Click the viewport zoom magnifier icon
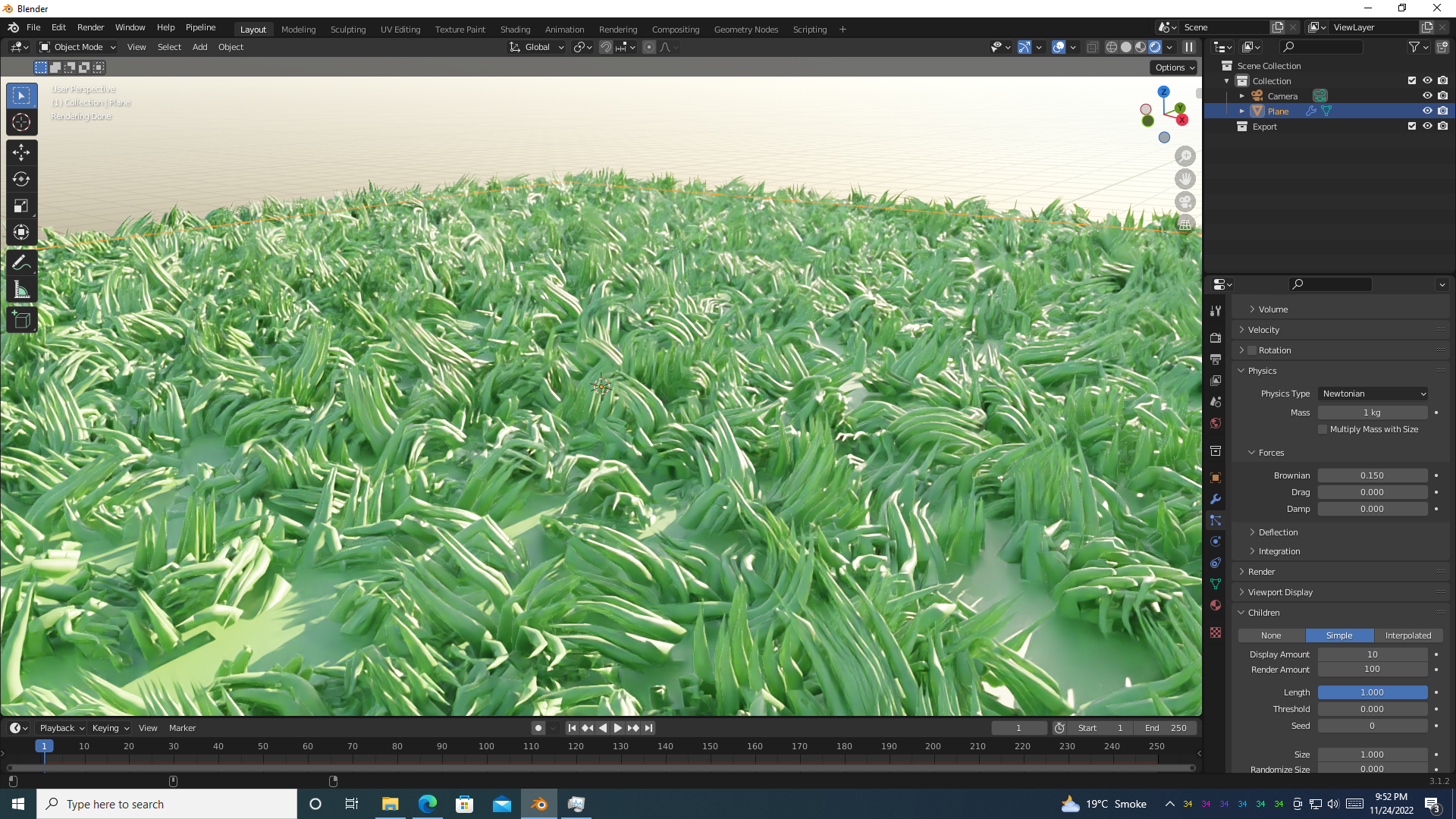The width and height of the screenshot is (1456, 819). click(x=1185, y=156)
